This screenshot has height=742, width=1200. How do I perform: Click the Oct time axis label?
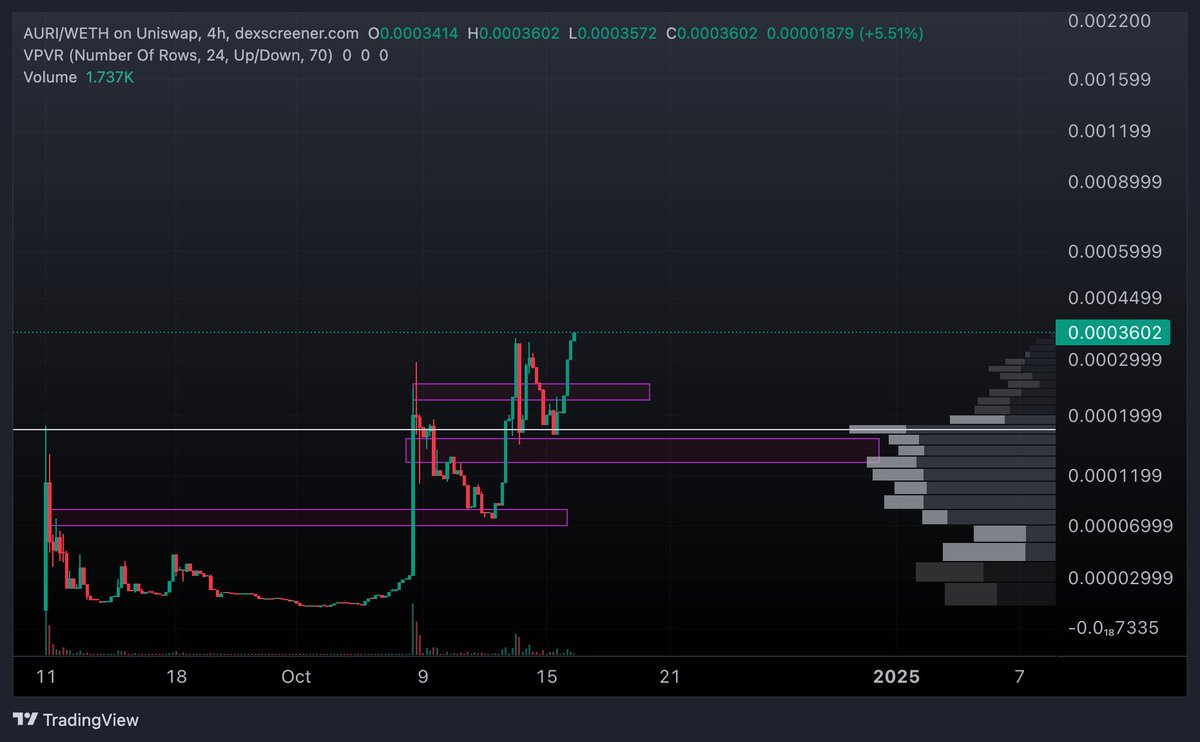click(296, 677)
